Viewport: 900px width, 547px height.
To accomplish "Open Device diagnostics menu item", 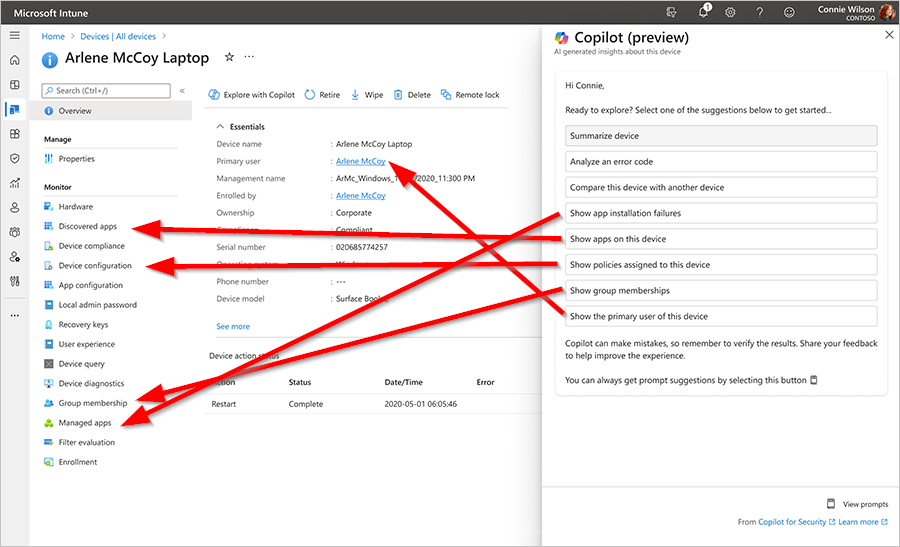I will coord(84,383).
